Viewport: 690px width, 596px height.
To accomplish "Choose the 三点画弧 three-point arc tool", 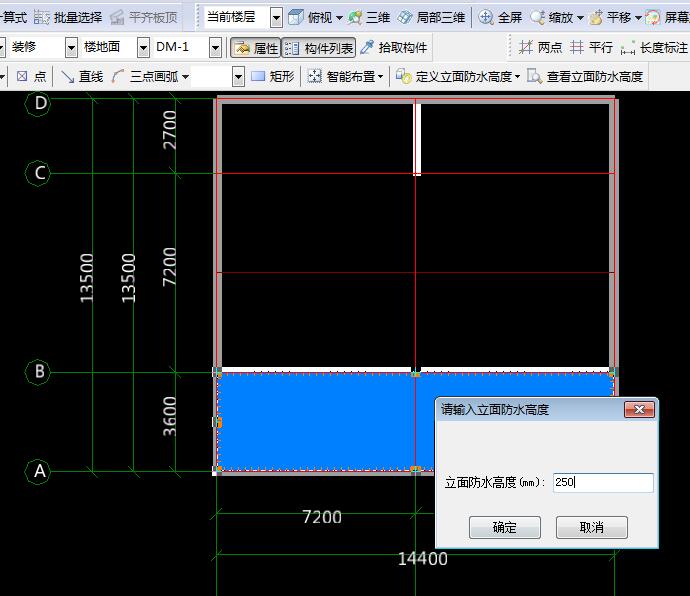I will 145,77.
